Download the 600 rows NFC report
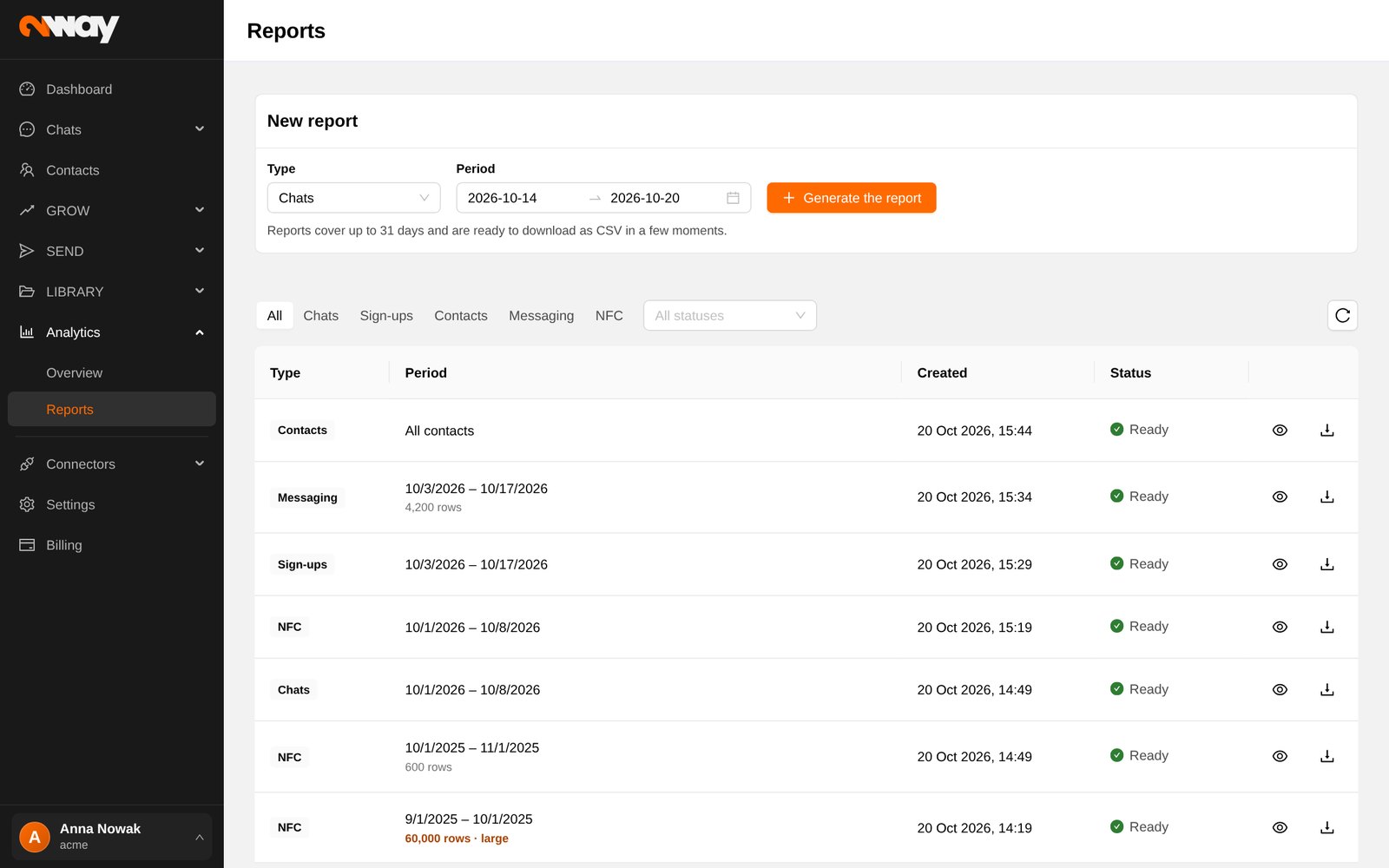The image size is (1389, 868). pos(1326,757)
